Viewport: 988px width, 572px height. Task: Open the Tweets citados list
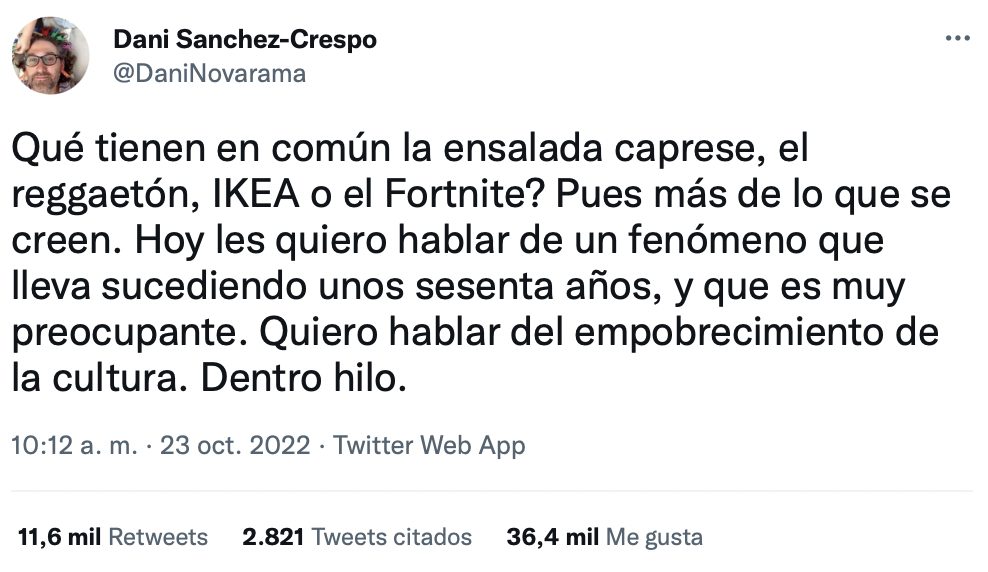pos(391,537)
